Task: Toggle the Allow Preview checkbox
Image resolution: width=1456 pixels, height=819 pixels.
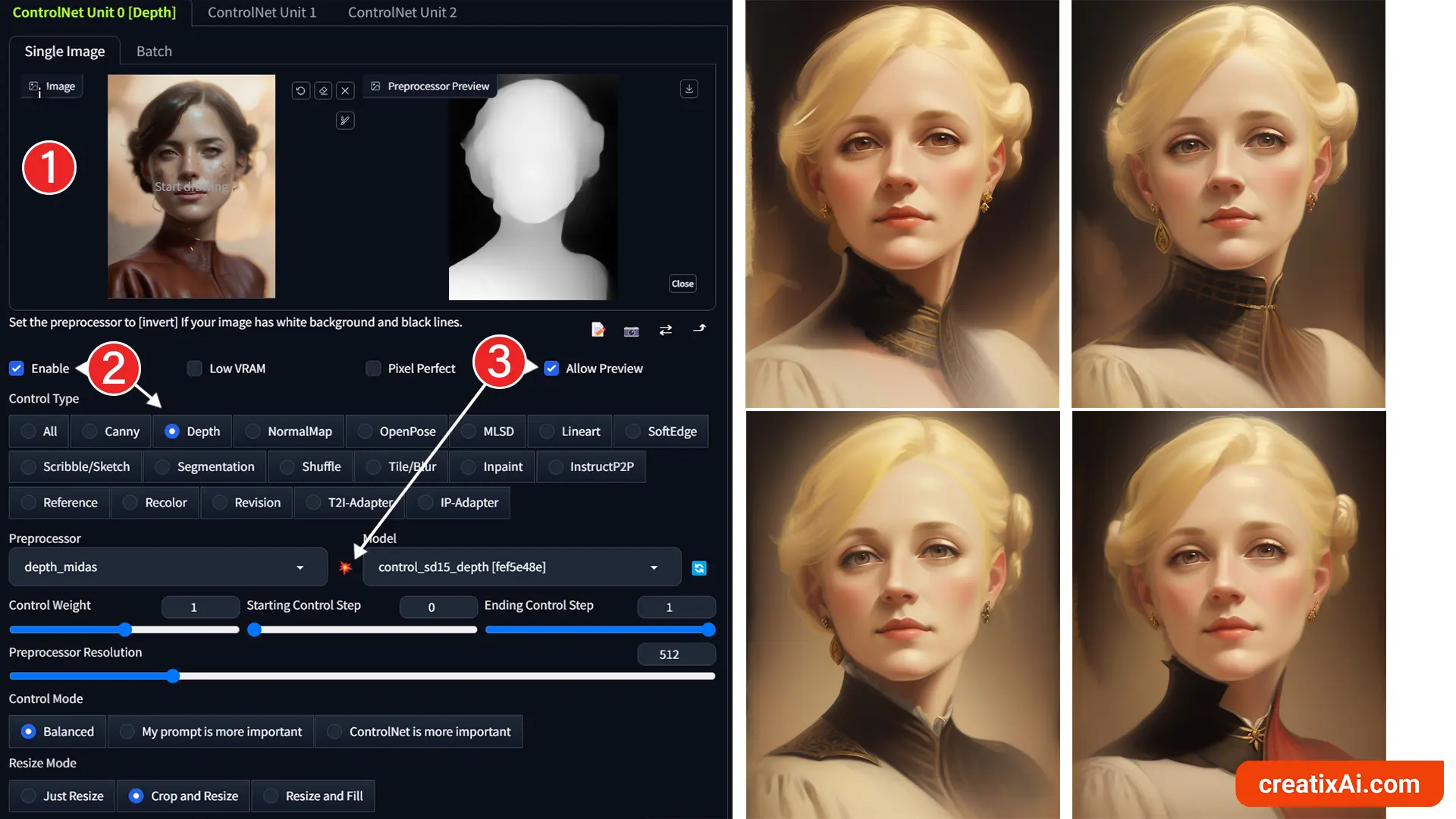Action: click(551, 369)
